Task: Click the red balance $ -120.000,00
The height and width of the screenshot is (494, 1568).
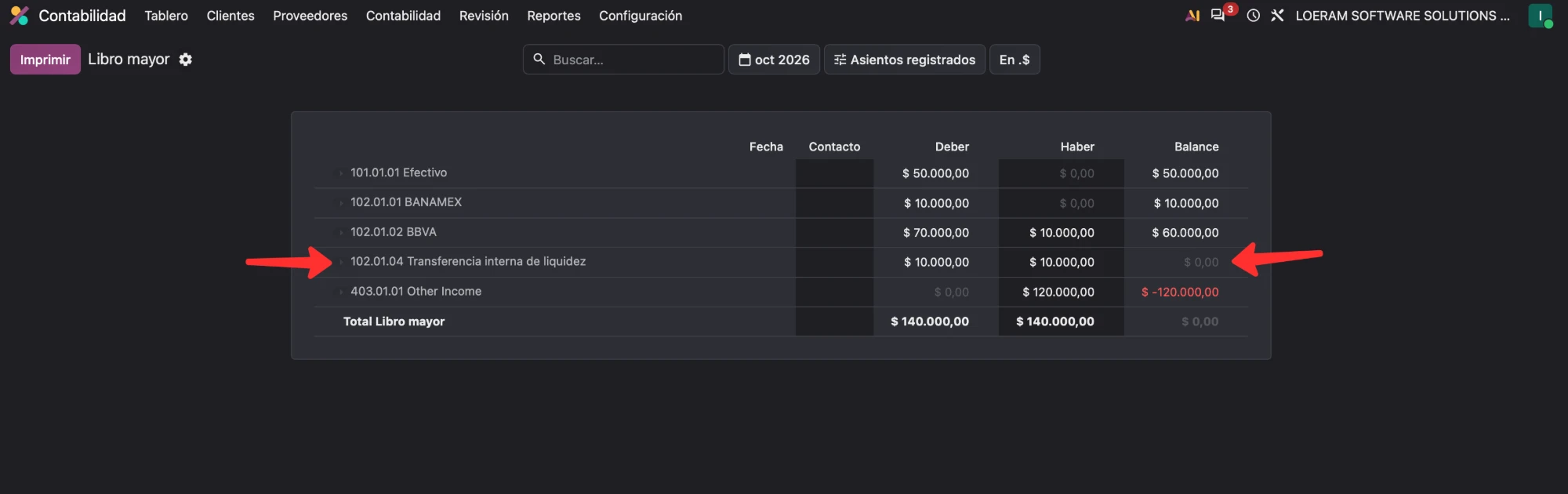Action: pos(1180,292)
